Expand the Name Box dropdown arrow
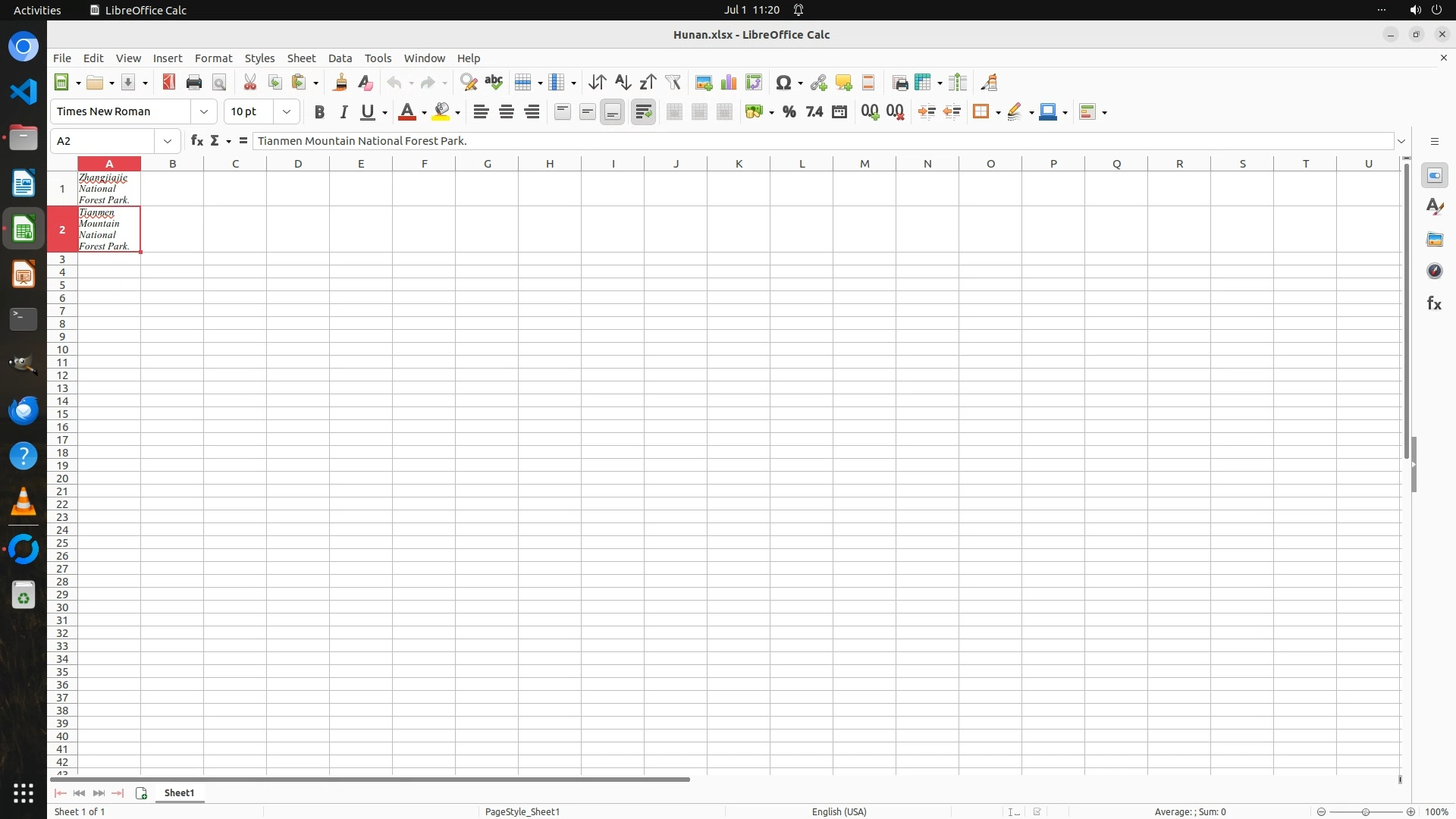Viewport: 1456px width, 819px height. (x=168, y=141)
